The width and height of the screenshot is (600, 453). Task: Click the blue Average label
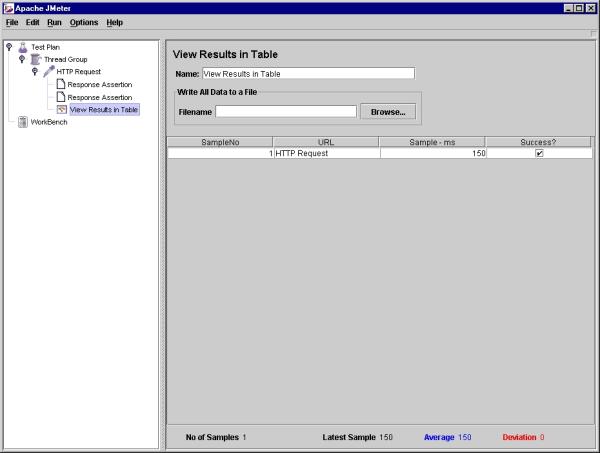click(x=439, y=437)
